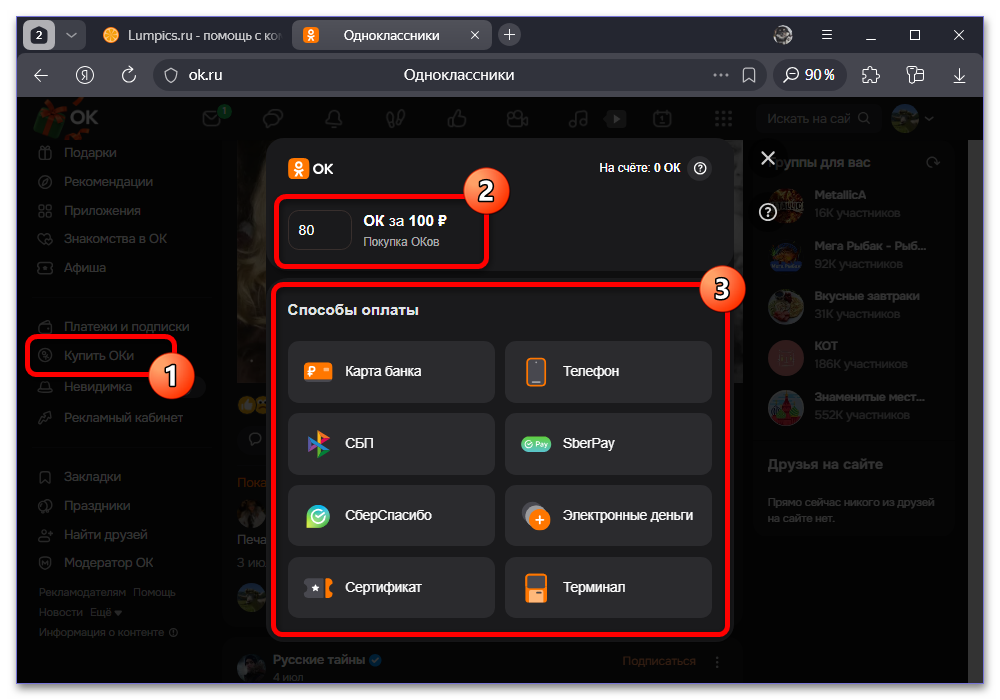
Task: Select Электронные деньги payment option
Action: tap(608, 515)
